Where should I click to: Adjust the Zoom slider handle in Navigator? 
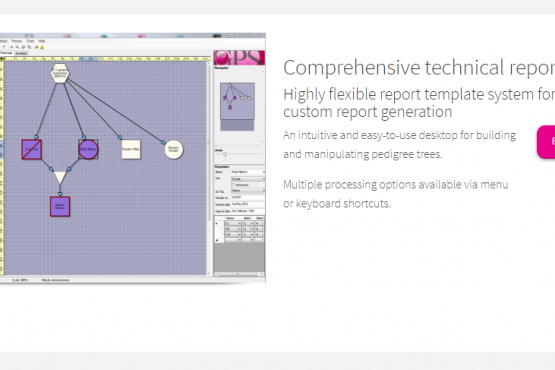click(224, 154)
